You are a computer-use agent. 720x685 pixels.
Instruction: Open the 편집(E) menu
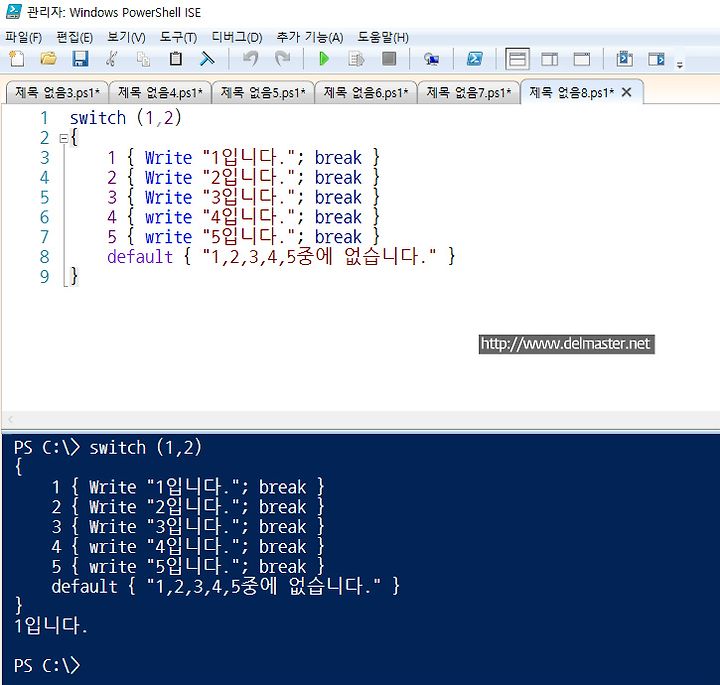(x=74, y=37)
